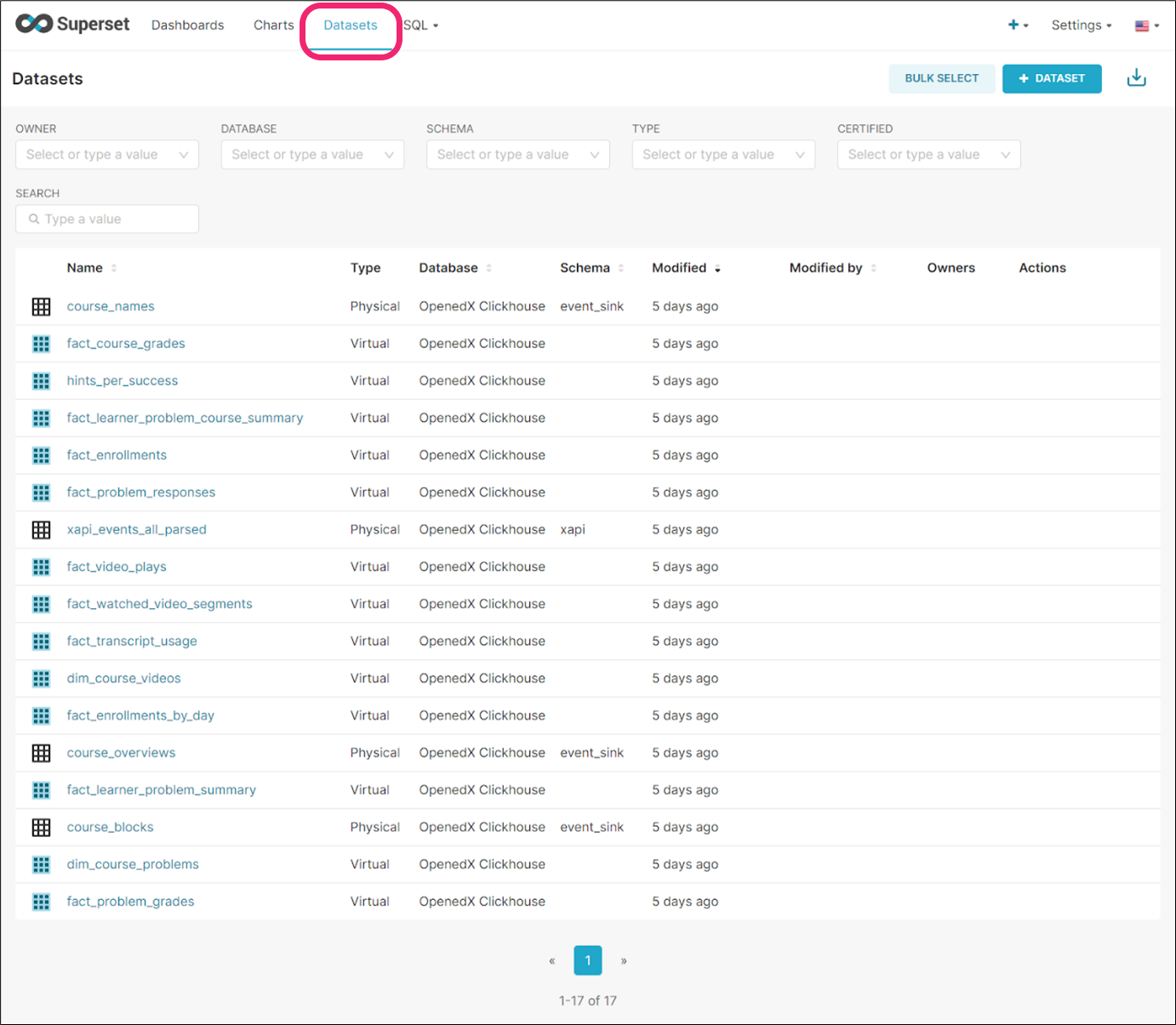Open the course_names dataset link

(111, 306)
